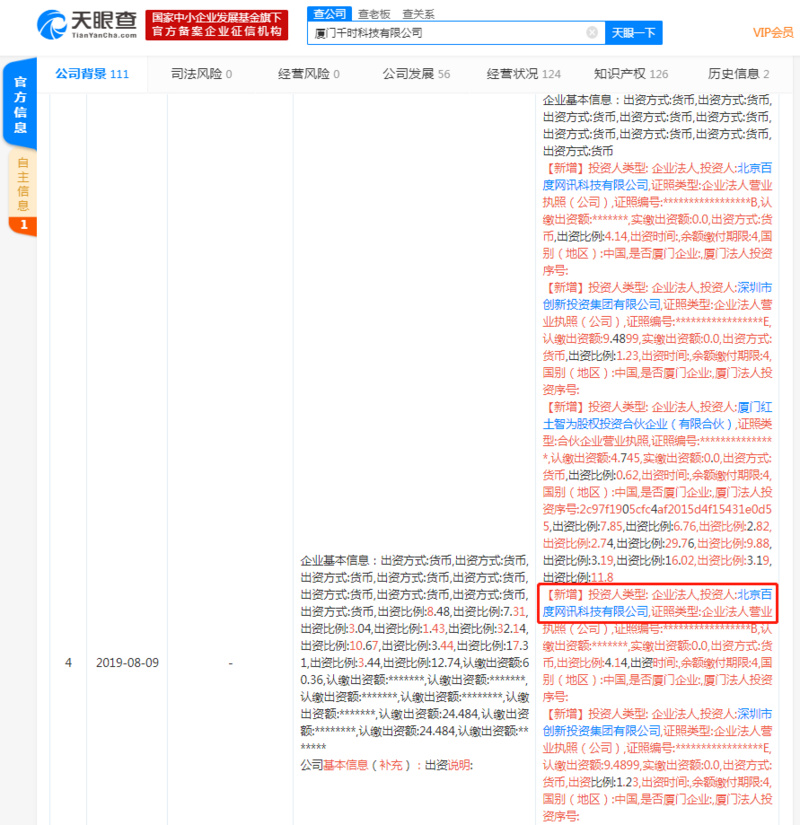This screenshot has width=800, height=825.
Task: Click the 国家中小企业发展基金旗下 red banner
Action: tap(217, 18)
